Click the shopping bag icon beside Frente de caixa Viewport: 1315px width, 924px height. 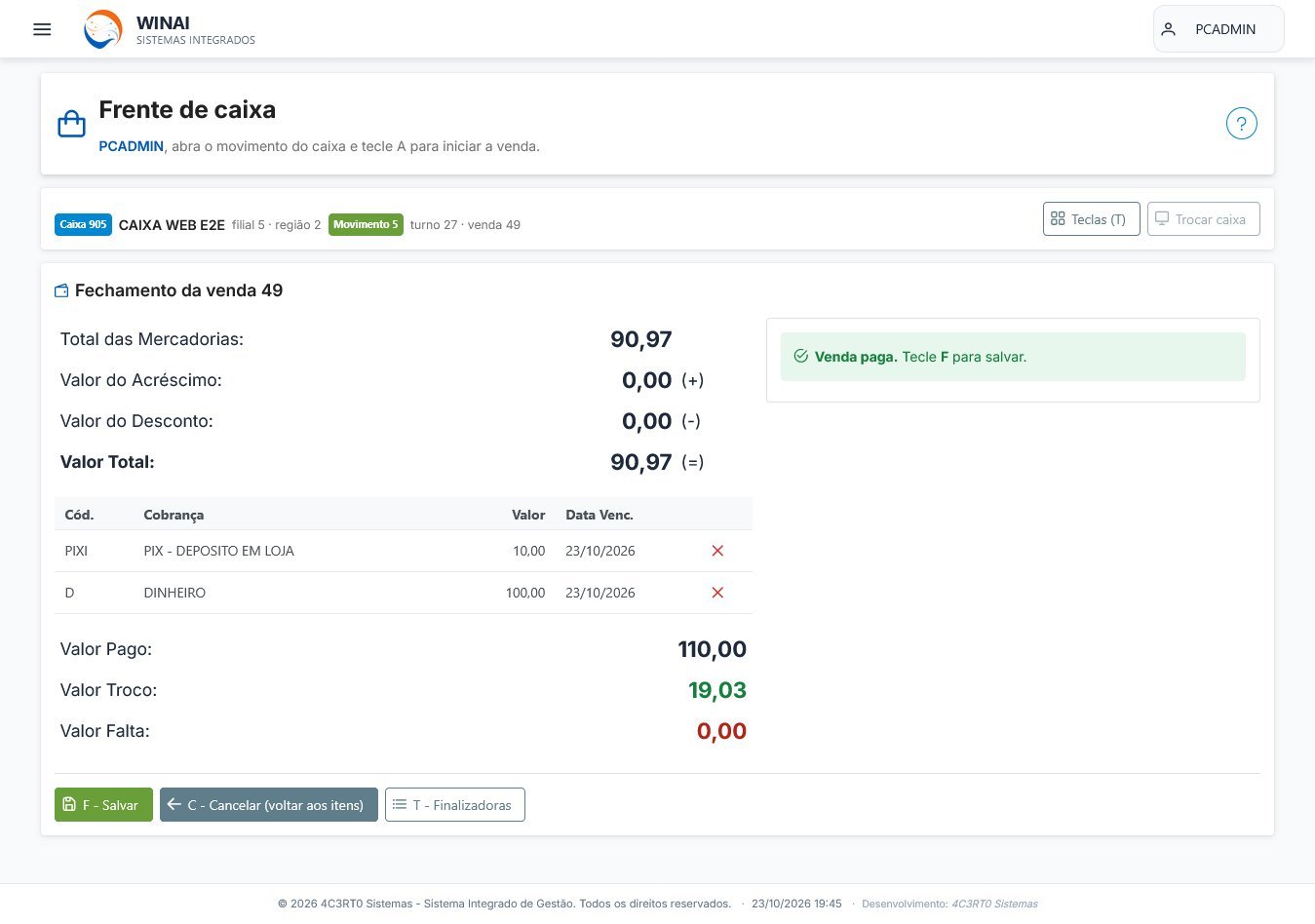coord(72,124)
